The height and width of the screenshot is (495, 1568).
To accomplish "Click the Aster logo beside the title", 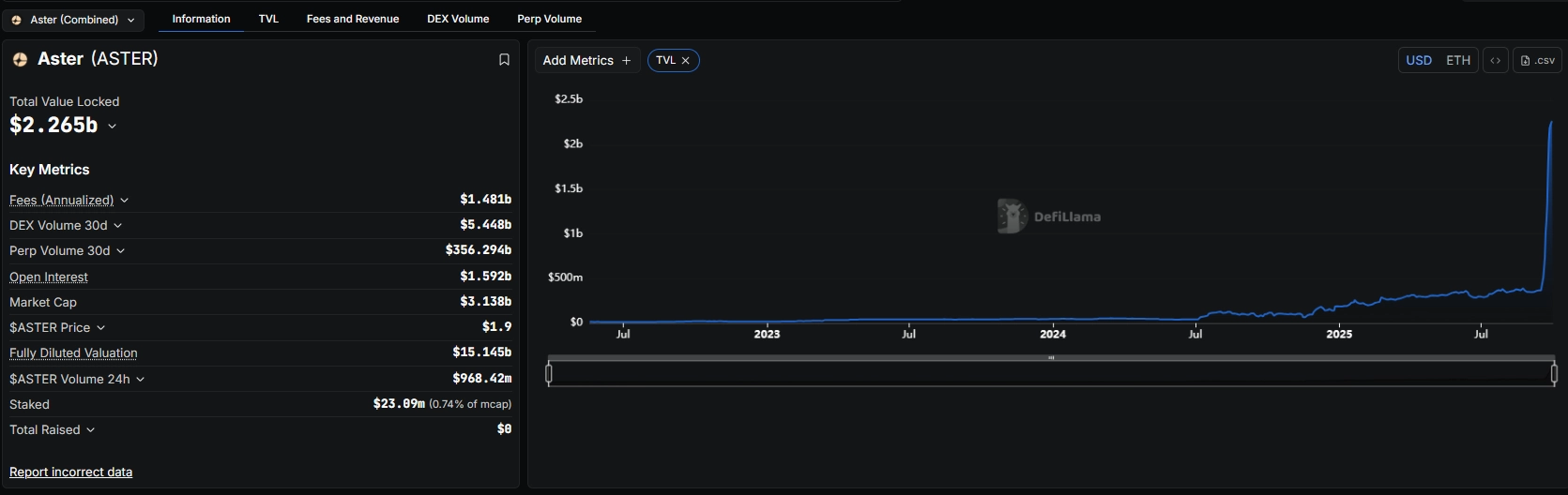I will 20,59.
